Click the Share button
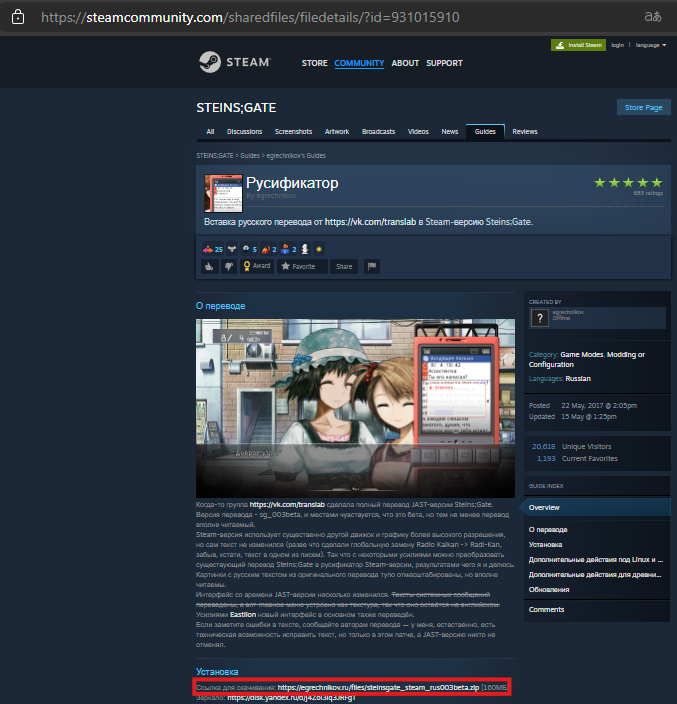Viewport: 677px width, 704px height. 344,266
